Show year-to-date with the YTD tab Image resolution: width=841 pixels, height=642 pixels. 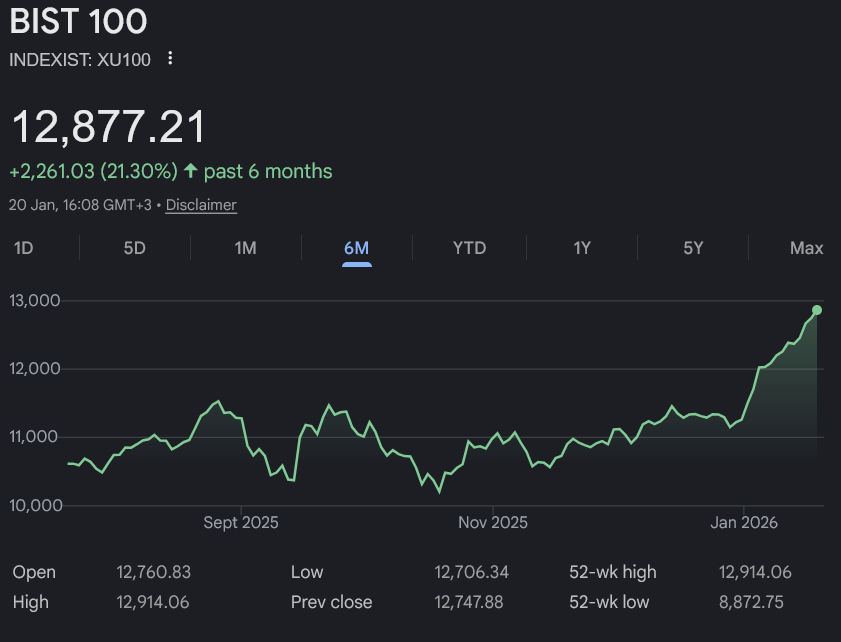point(469,248)
